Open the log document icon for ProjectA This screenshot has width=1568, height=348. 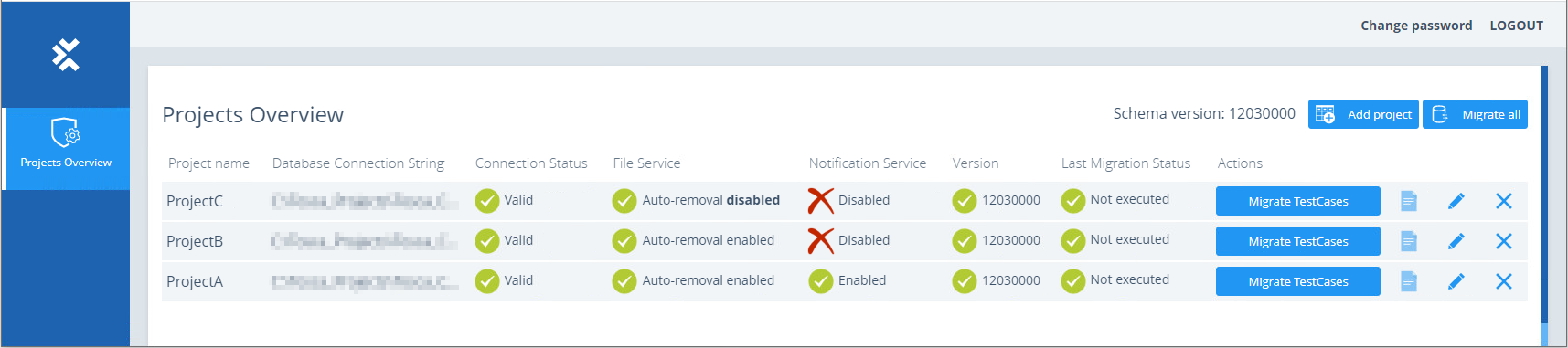click(1409, 281)
